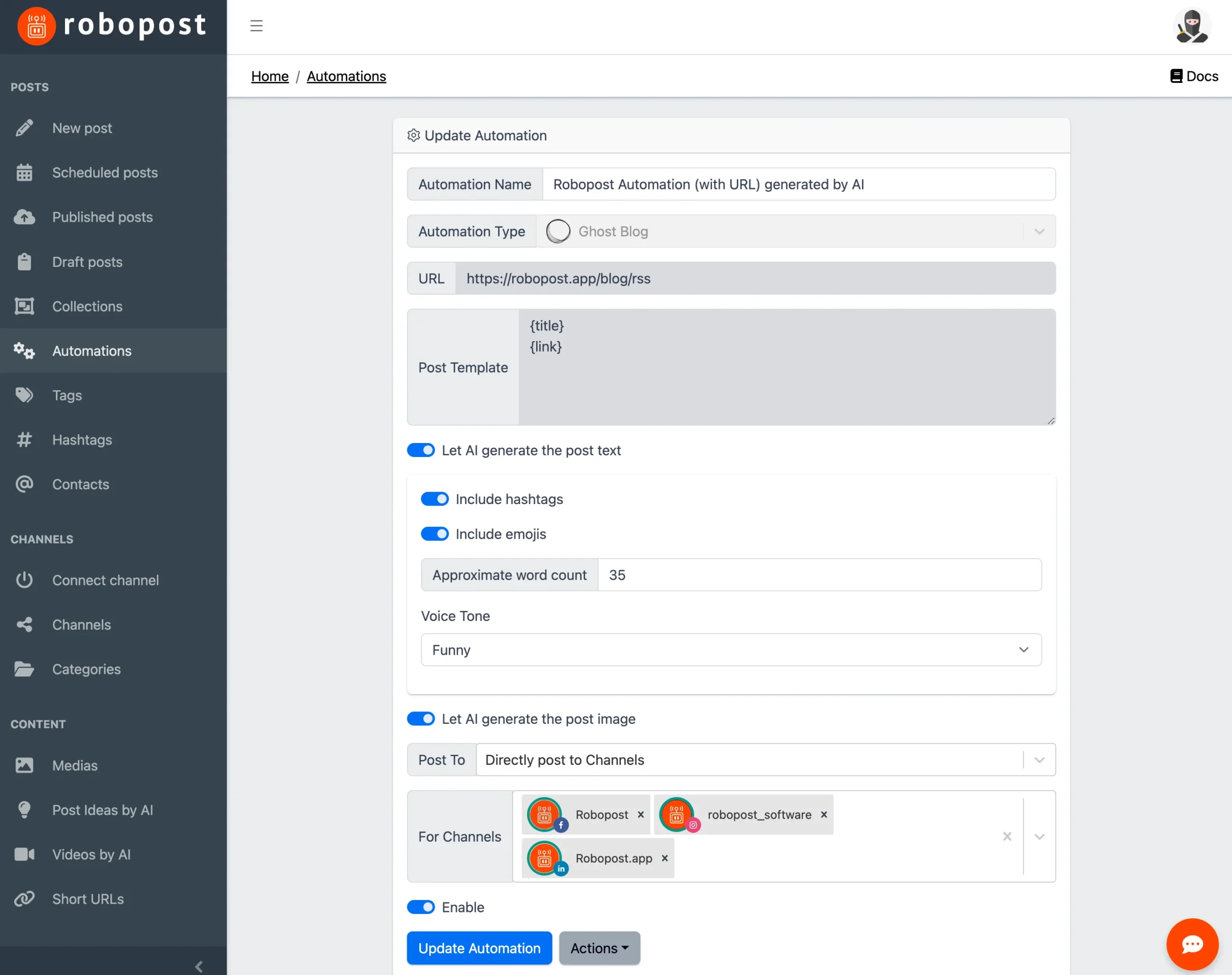
Task: Open Draft posts in sidebar
Action: click(x=113, y=262)
